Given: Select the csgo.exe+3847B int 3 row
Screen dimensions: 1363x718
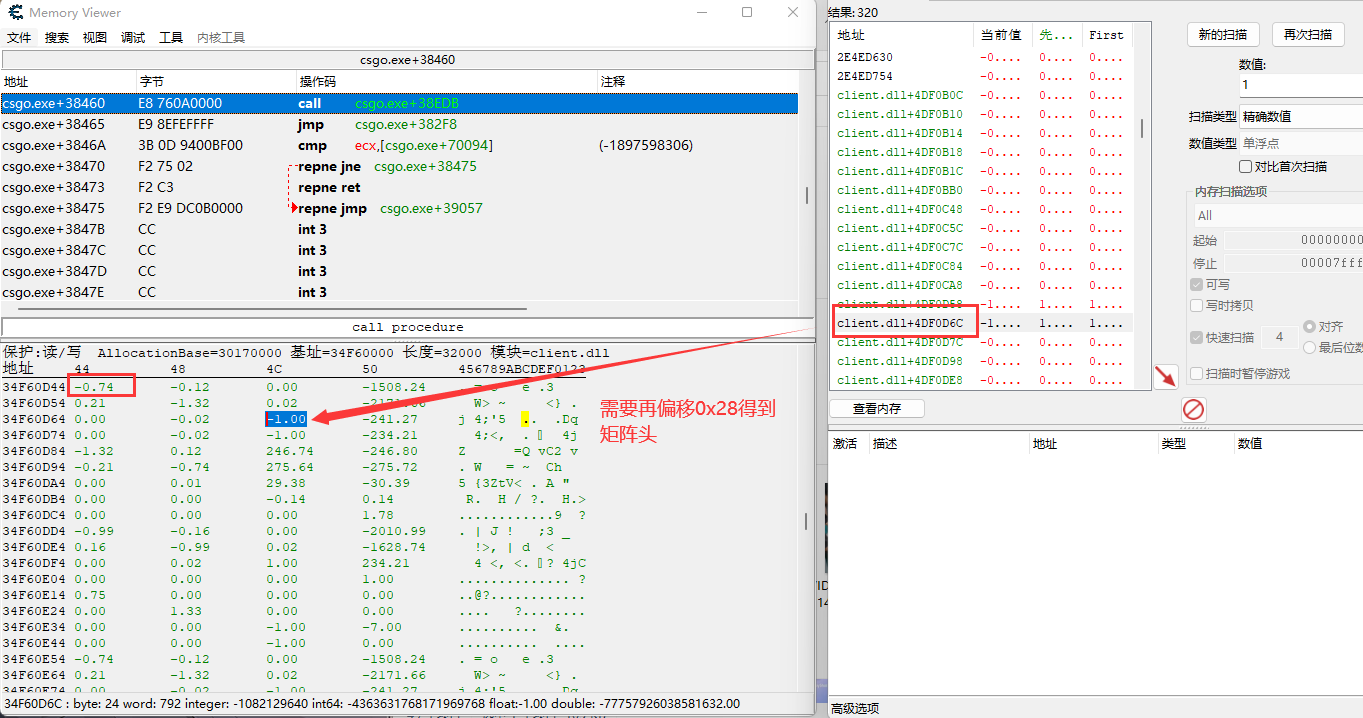Looking at the screenshot, I should [399, 229].
